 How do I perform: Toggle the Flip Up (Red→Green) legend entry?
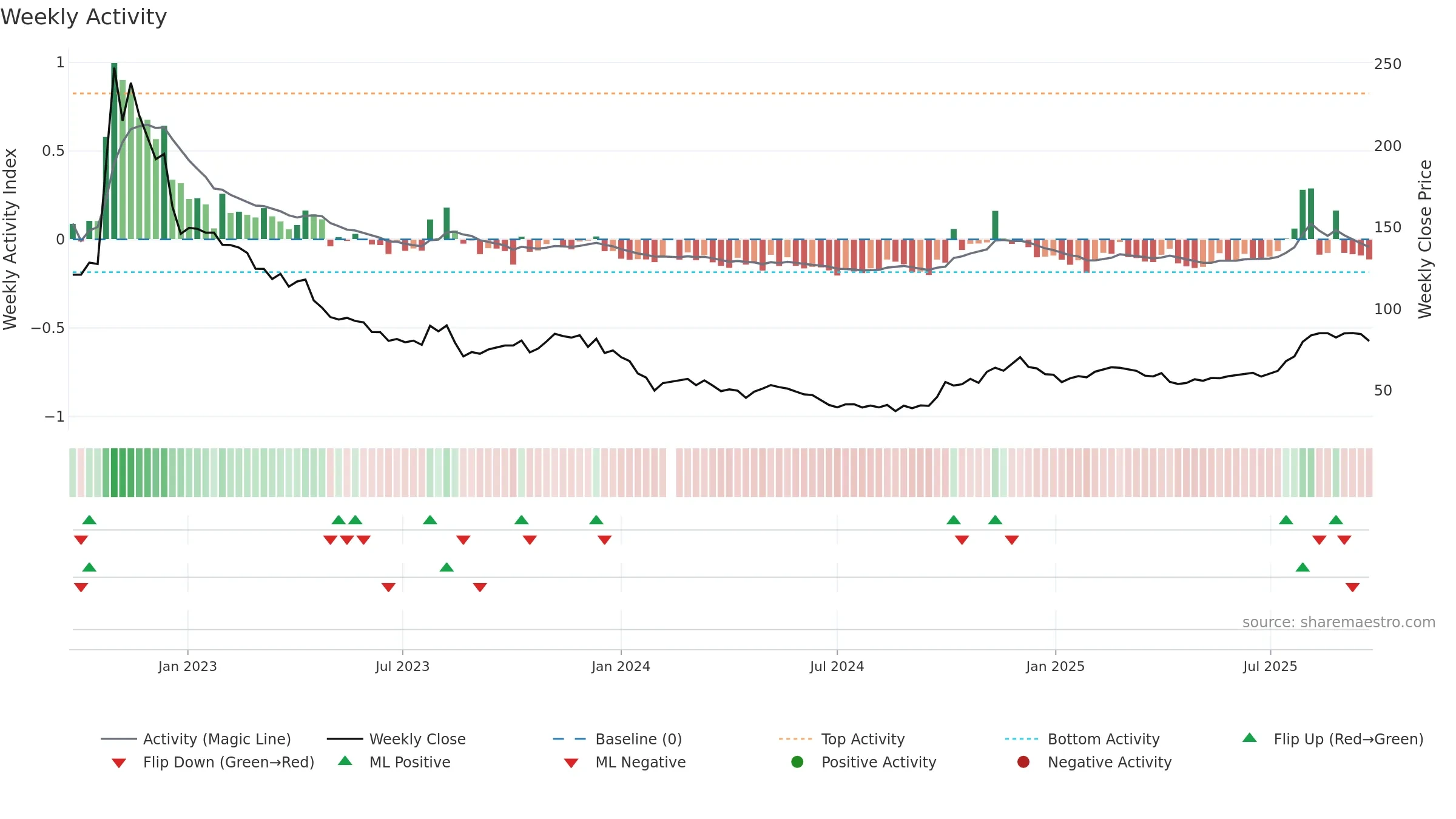[1333, 739]
